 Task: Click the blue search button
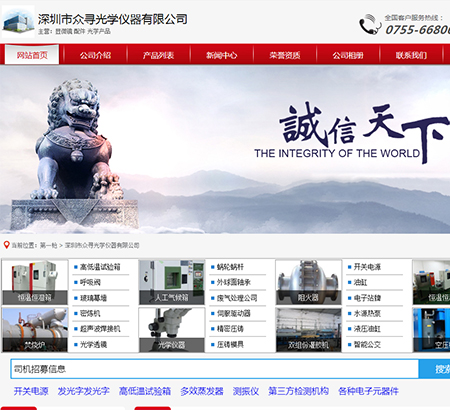pyautogui.click(x=434, y=369)
